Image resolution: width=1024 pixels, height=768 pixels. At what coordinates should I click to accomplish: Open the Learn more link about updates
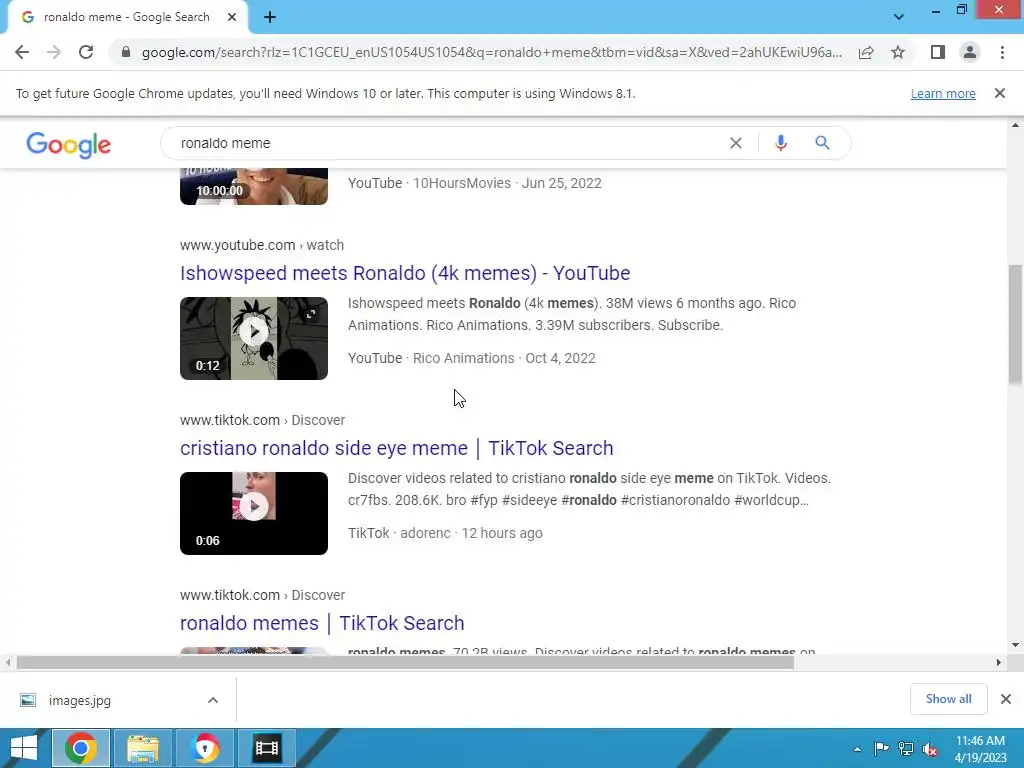943,93
